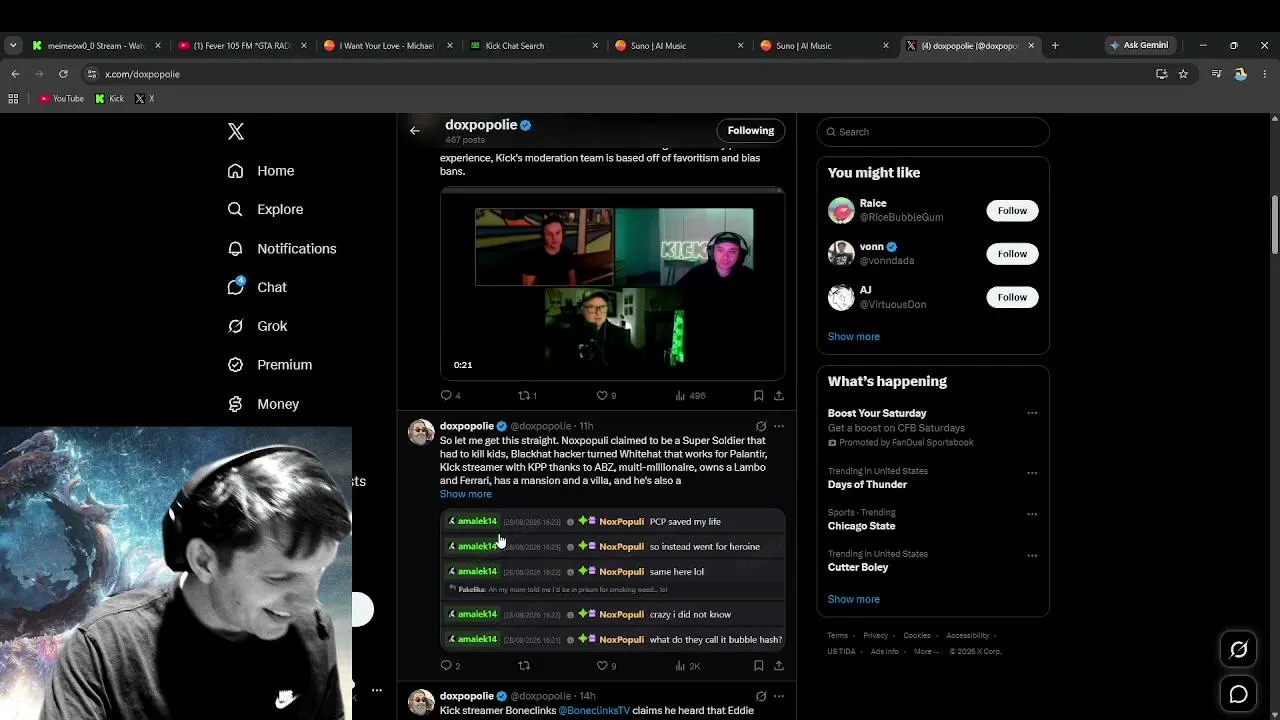Open the Days of Thunder trending topic
Viewport: 1280px width, 720px height.
(x=867, y=485)
